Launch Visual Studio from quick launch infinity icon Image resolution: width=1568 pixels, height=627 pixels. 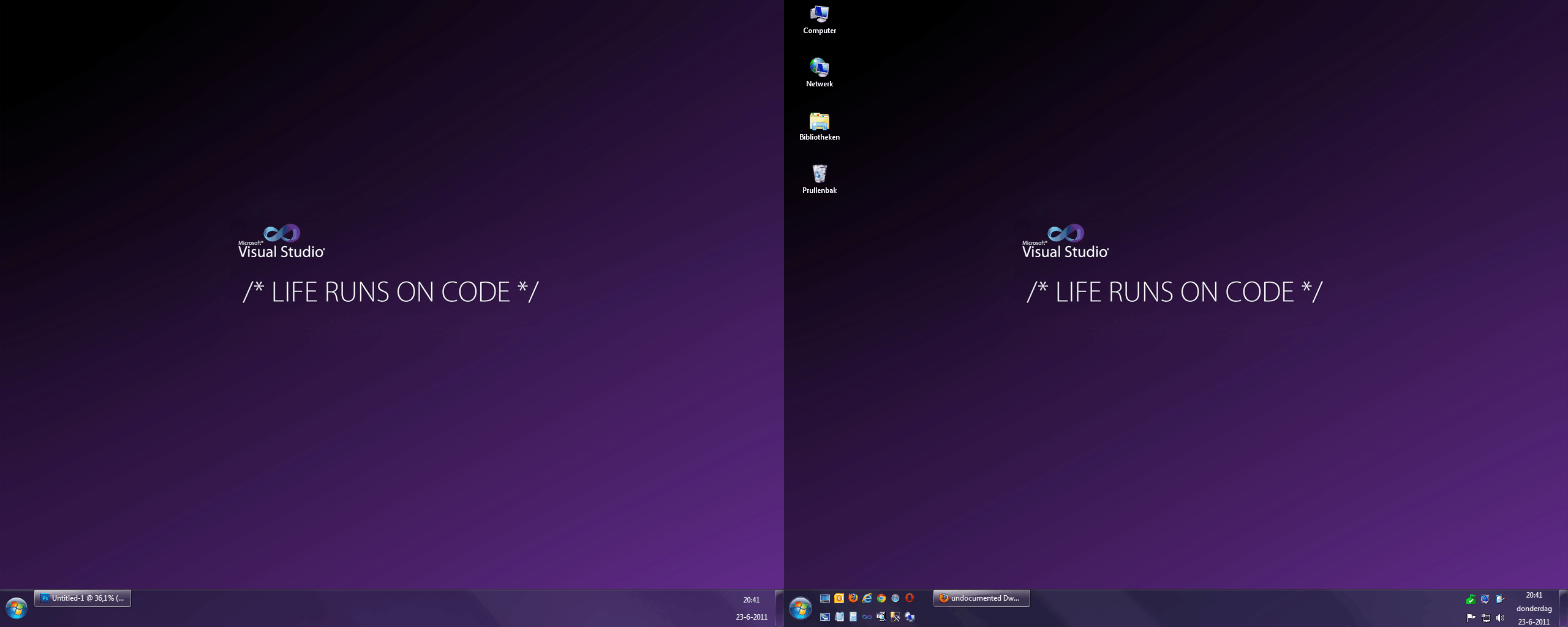pos(867,617)
